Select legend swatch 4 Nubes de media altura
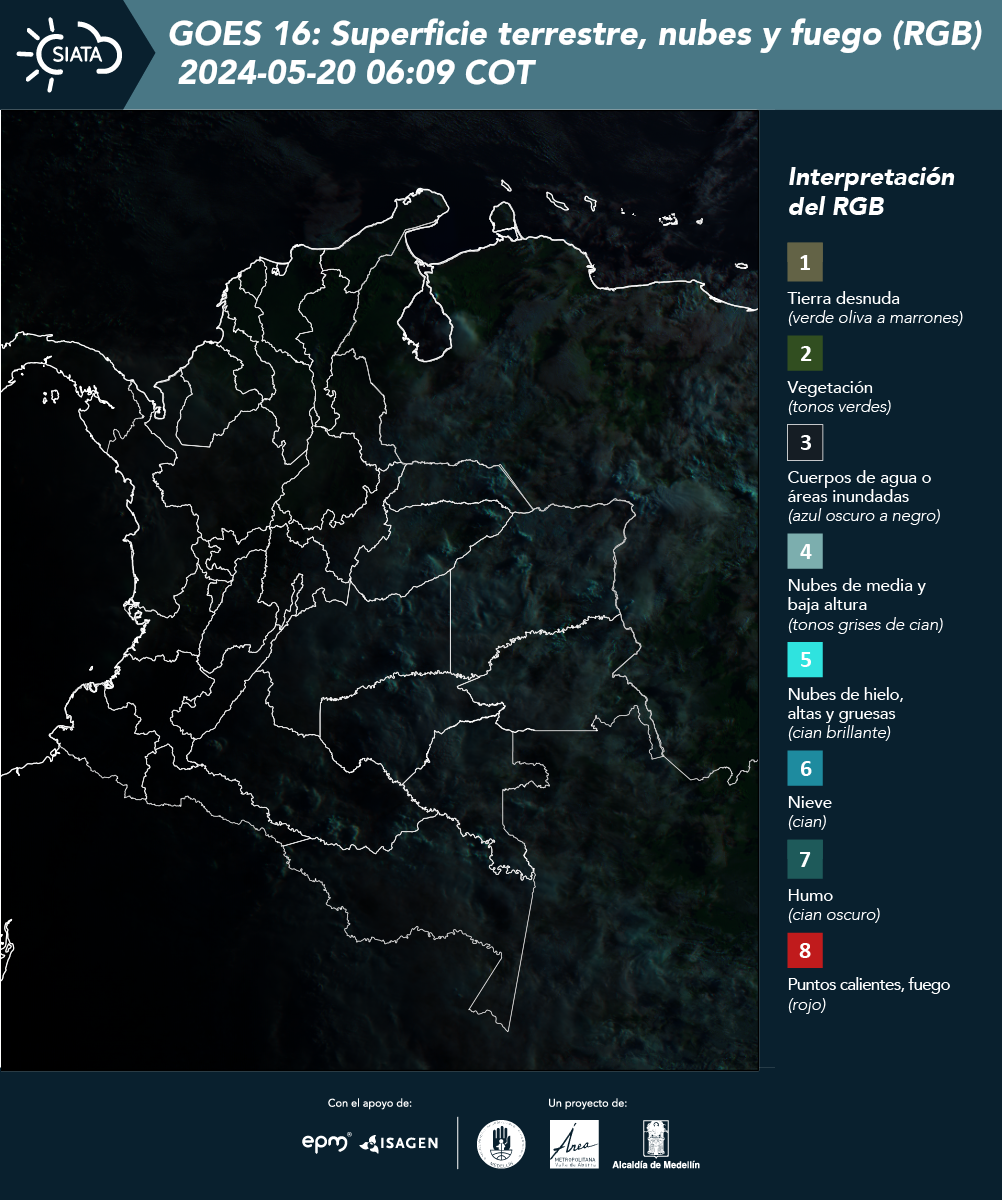The image size is (1002, 1200). tap(805, 551)
